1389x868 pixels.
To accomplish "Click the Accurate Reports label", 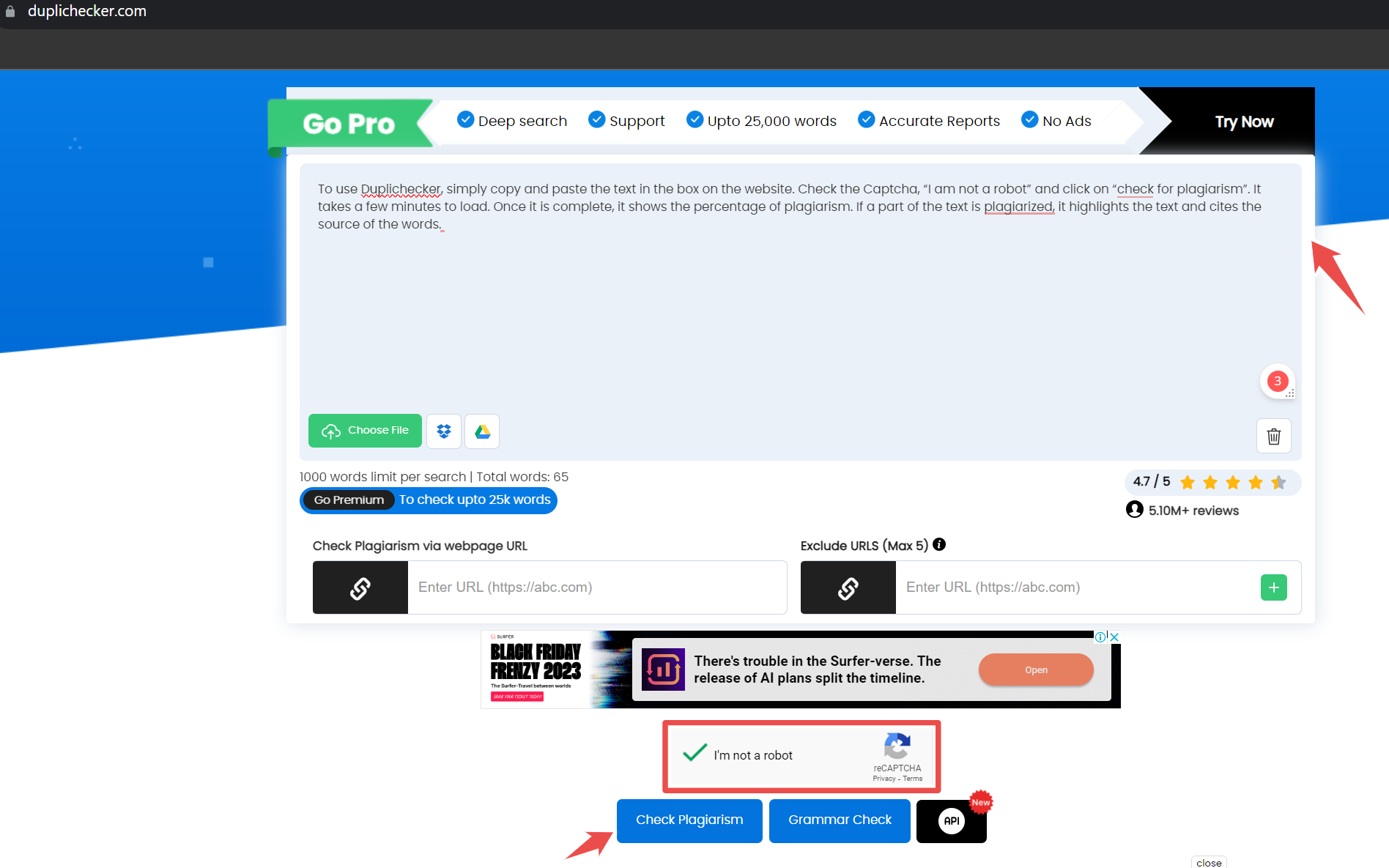I will pyautogui.click(x=939, y=121).
